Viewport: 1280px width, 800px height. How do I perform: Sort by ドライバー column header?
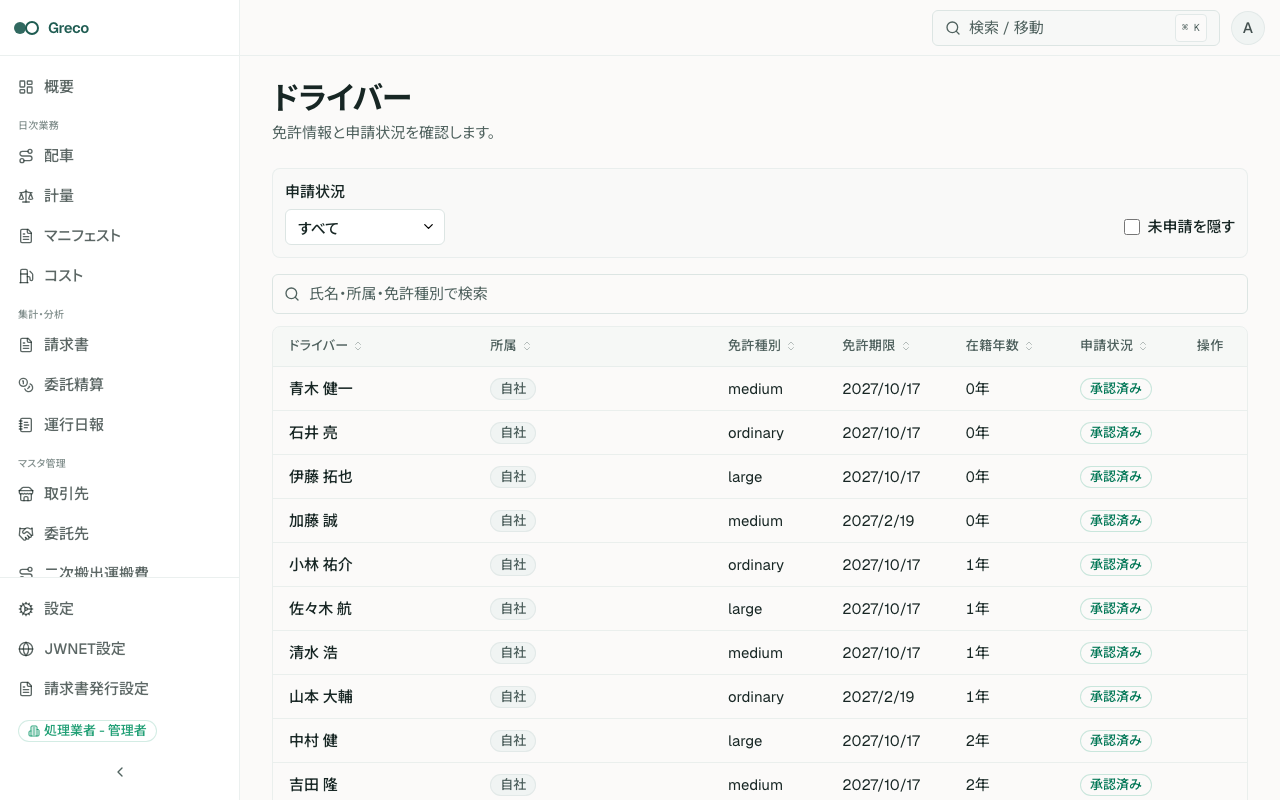tap(325, 346)
